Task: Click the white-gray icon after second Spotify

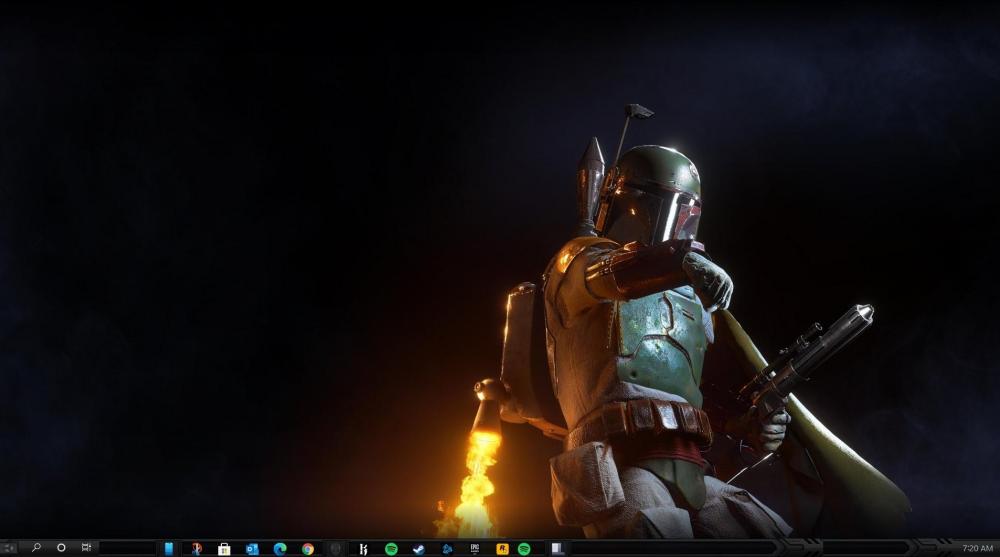Action: click(x=553, y=548)
